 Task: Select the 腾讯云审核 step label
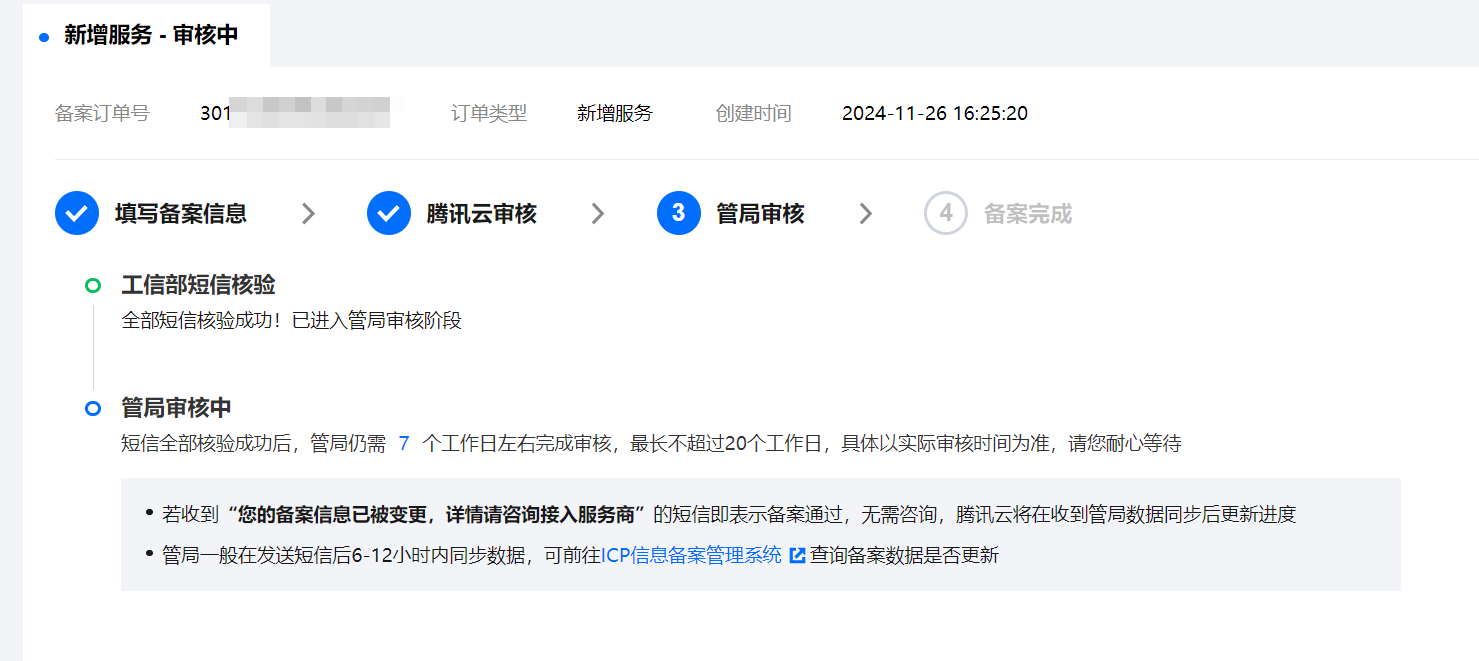click(x=481, y=213)
